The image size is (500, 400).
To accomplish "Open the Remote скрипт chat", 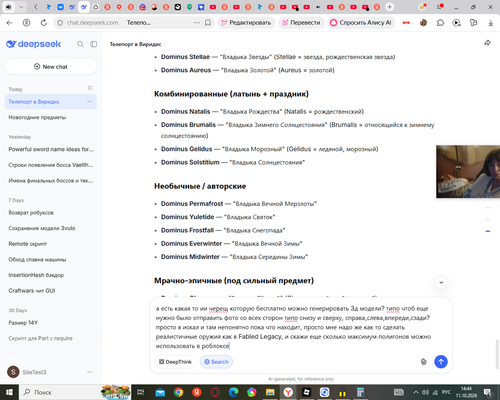I will (51, 244).
